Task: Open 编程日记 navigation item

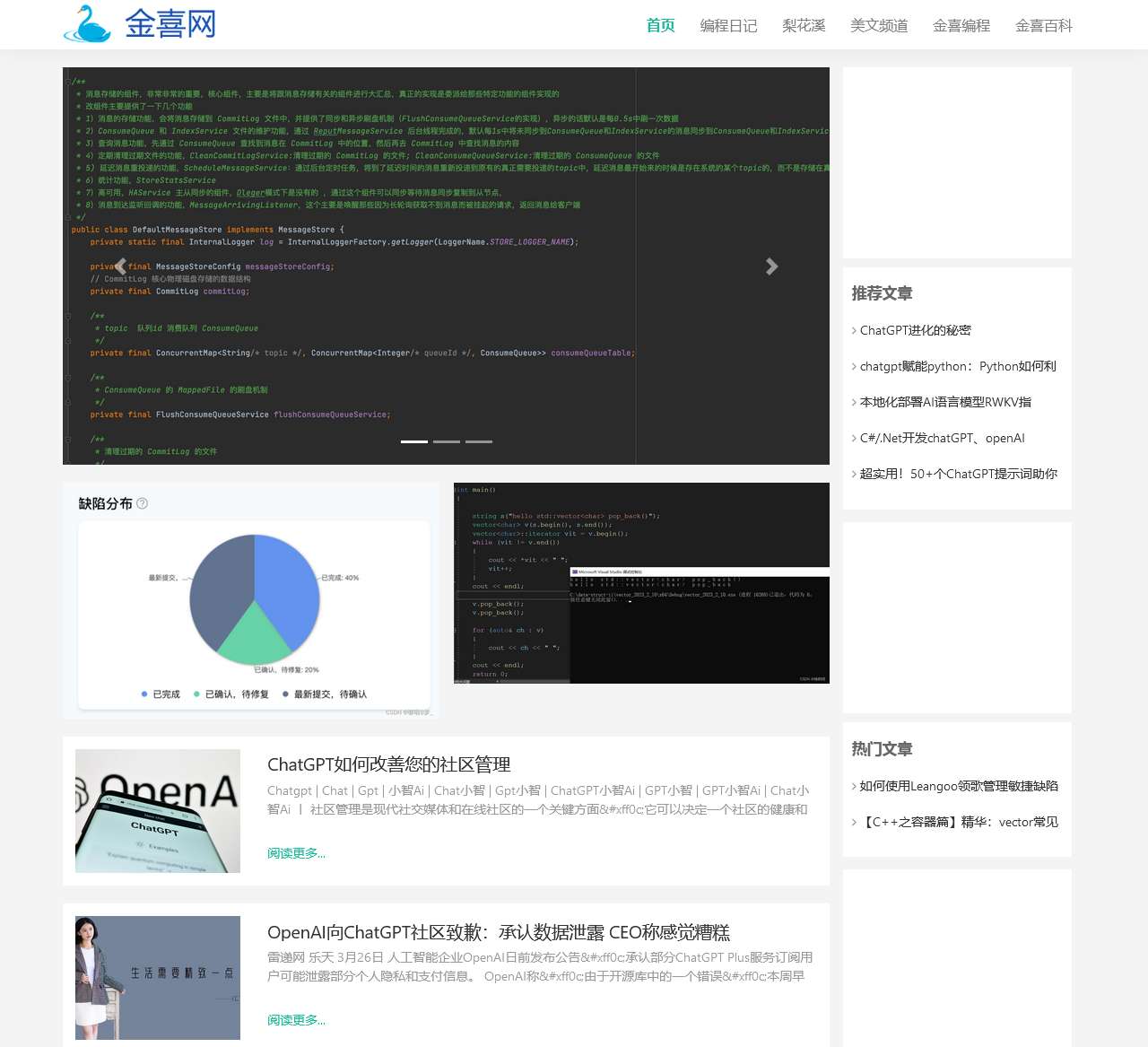Action: pos(728,25)
